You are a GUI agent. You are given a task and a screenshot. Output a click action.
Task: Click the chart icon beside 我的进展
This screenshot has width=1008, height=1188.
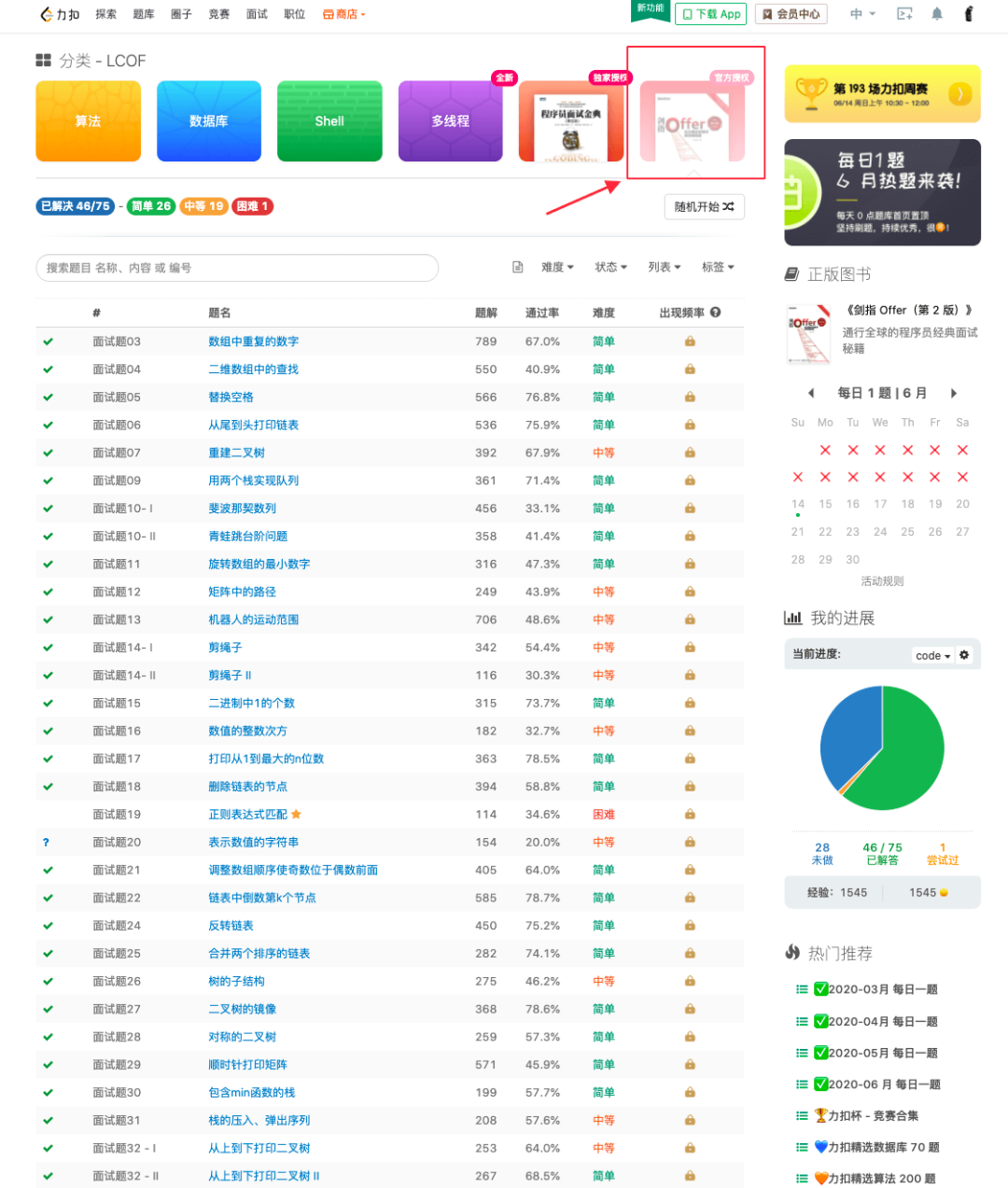click(792, 618)
